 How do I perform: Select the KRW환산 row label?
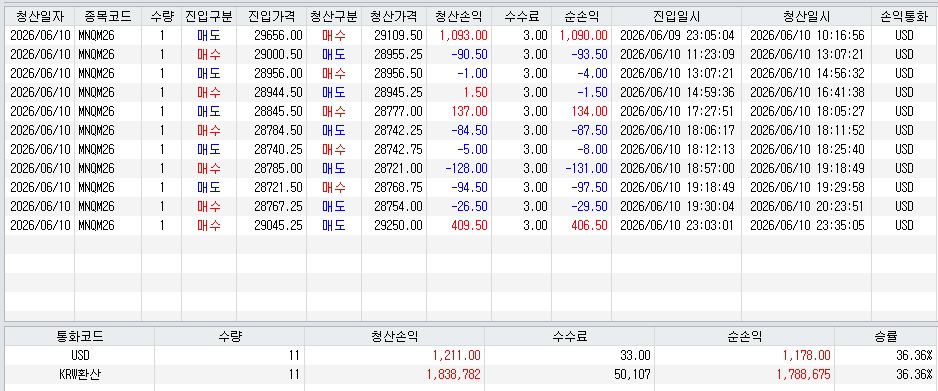tap(80, 375)
